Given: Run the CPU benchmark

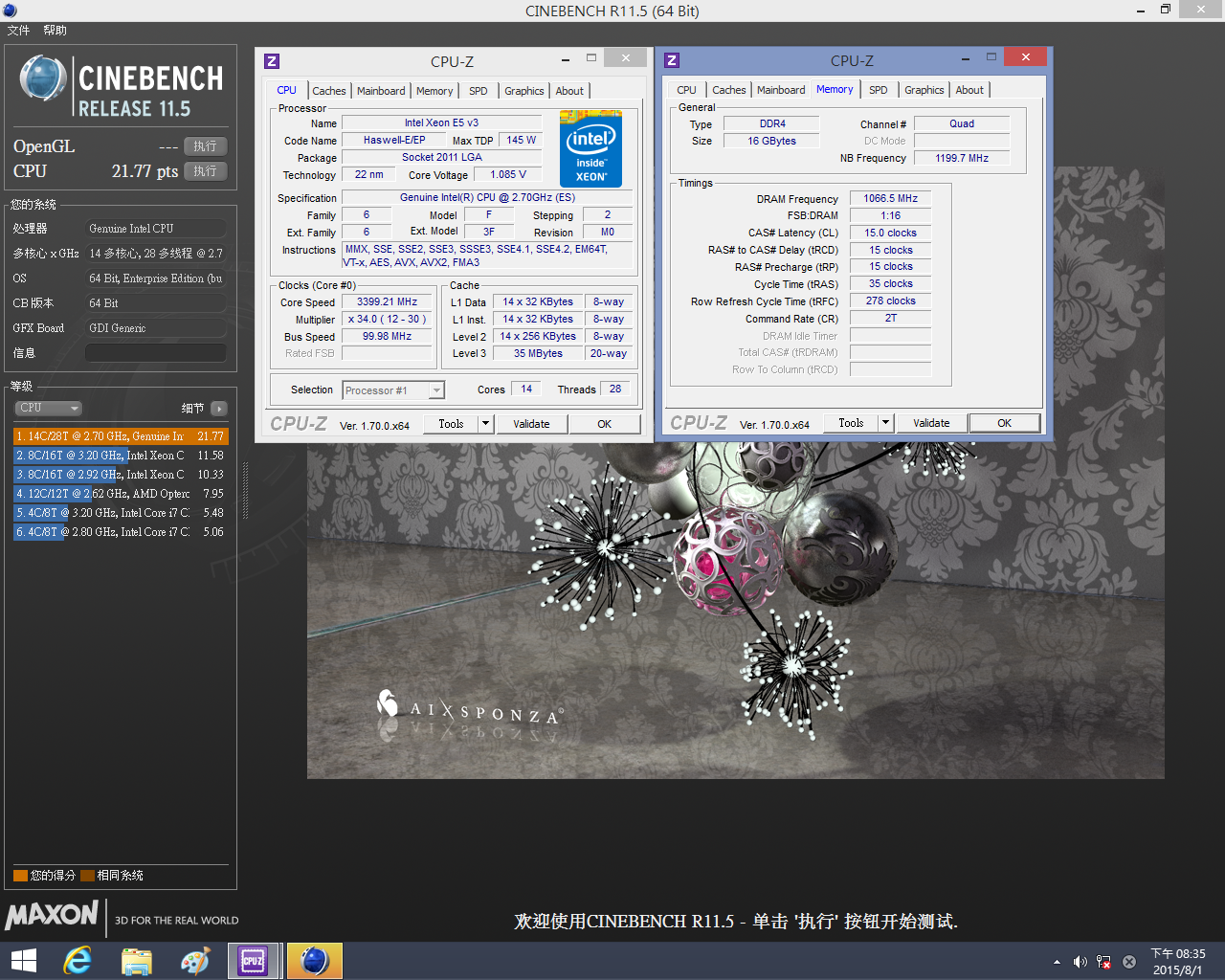Looking at the screenshot, I should coord(206,171).
